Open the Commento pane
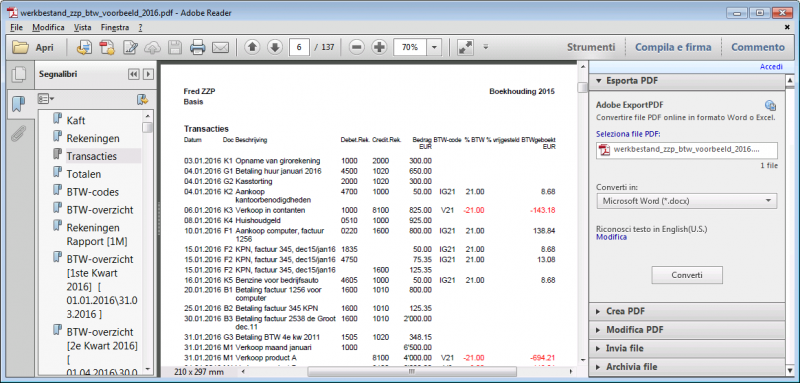 (x=758, y=47)
